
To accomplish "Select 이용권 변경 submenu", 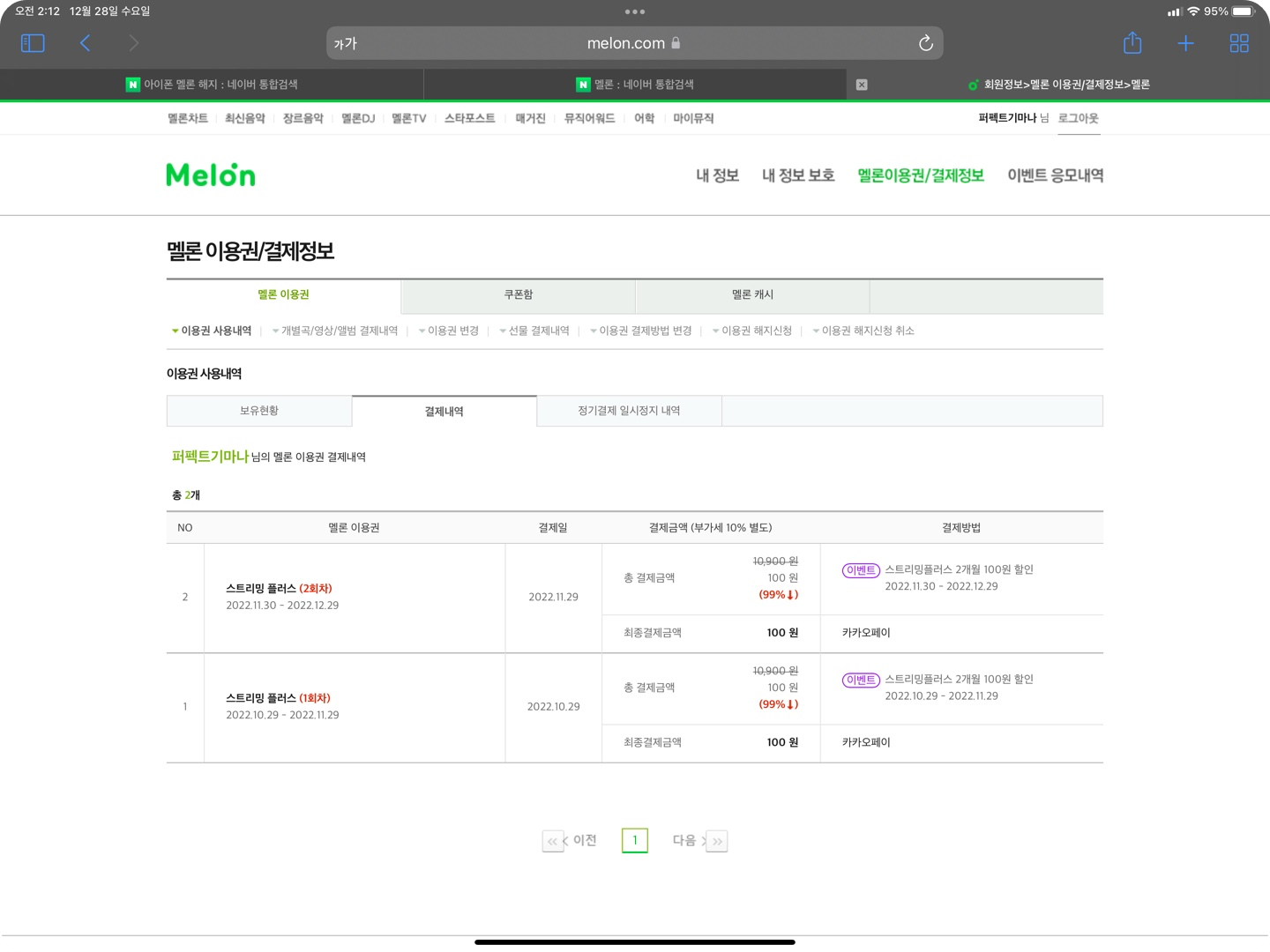I will pos(453,331).
